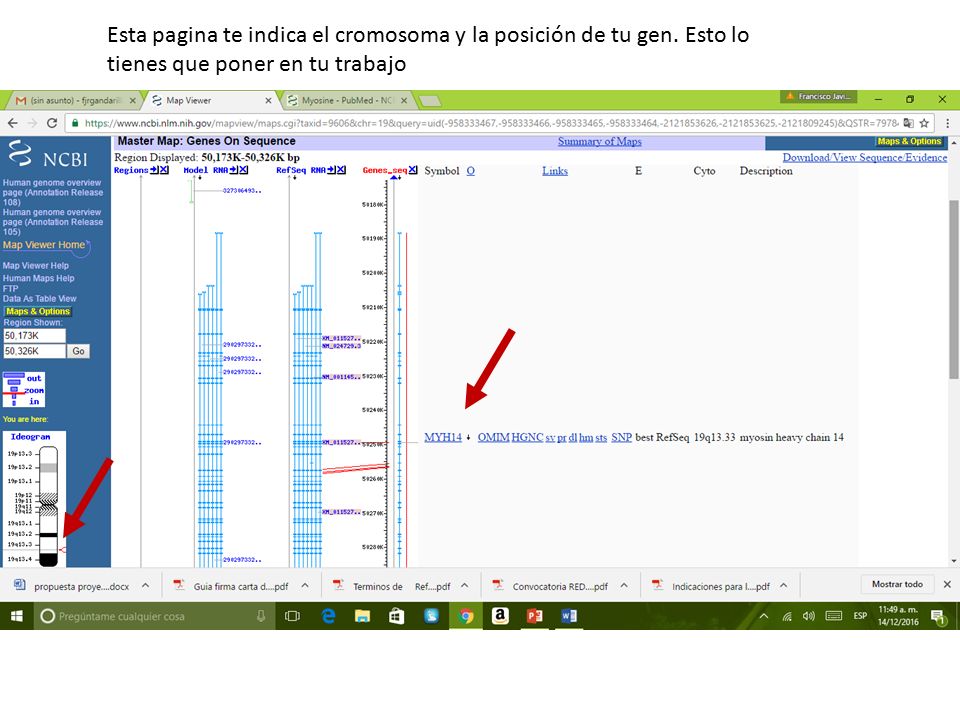Make Model RNA the master map arrow icon
Viewport: 960px width, 720px height.
(x=234, y=170)
